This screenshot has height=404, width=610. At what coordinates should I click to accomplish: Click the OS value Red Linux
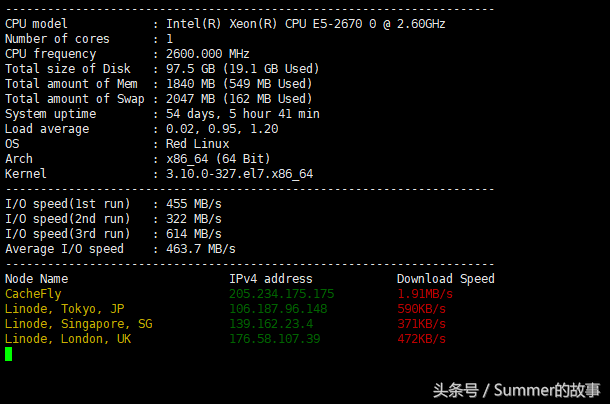click(x=198, y=144)
